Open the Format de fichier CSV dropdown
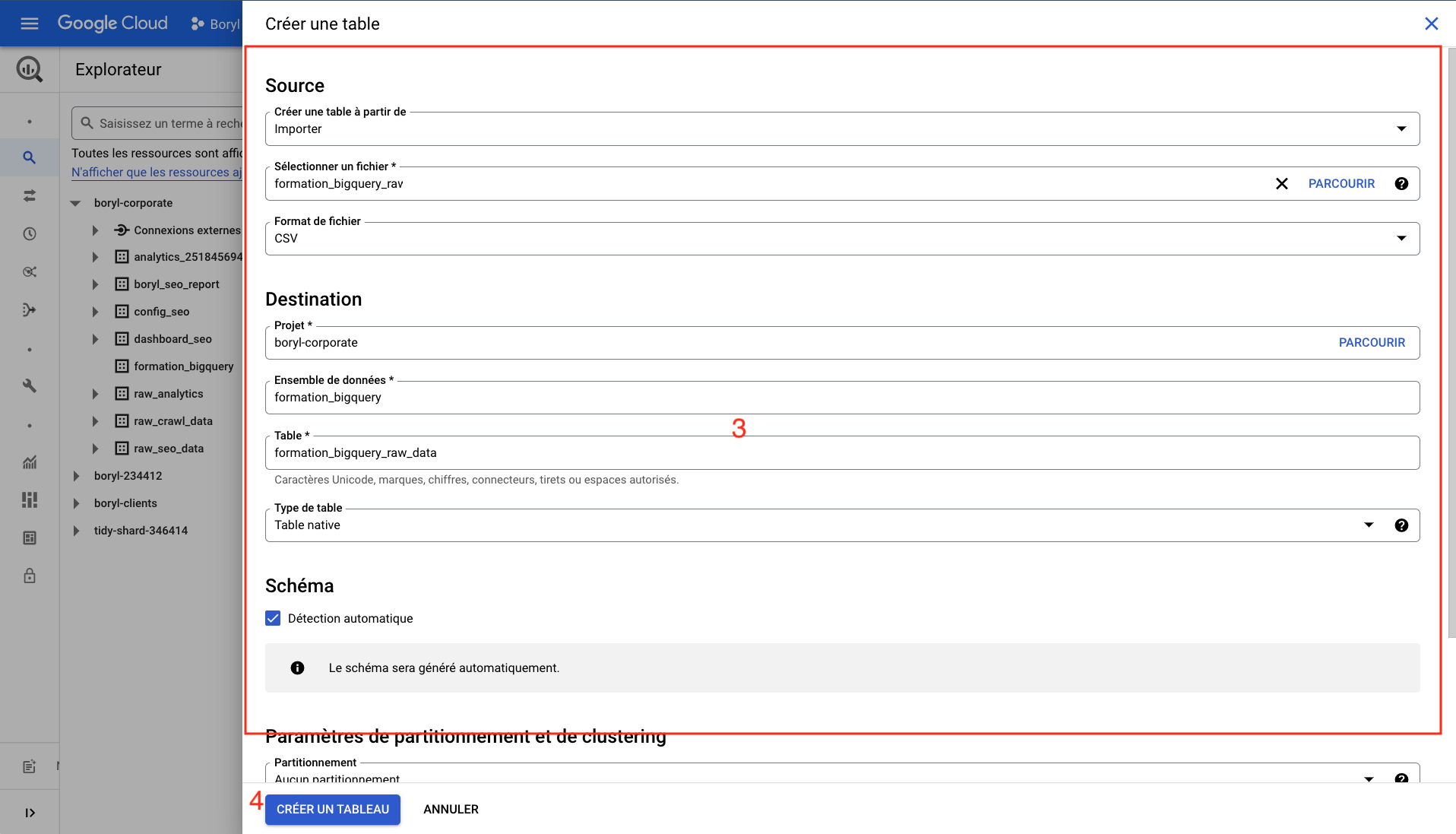This screenshot has width=1456, height=834. 1401,238
